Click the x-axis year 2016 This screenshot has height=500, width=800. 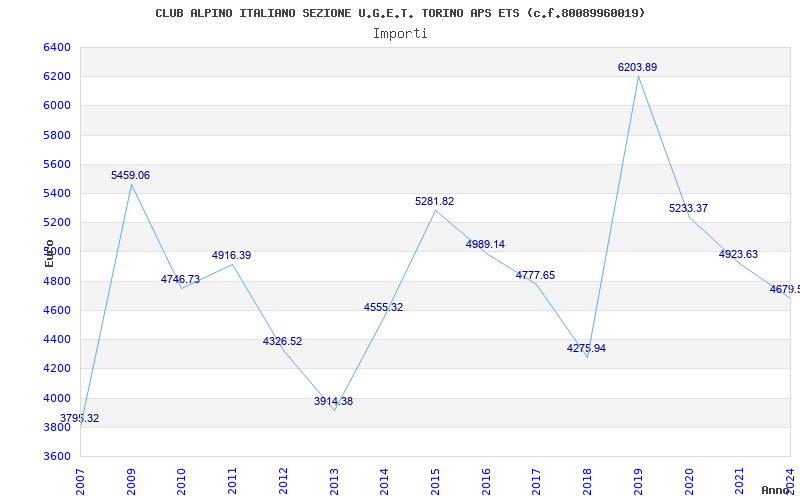pos(486,482)
